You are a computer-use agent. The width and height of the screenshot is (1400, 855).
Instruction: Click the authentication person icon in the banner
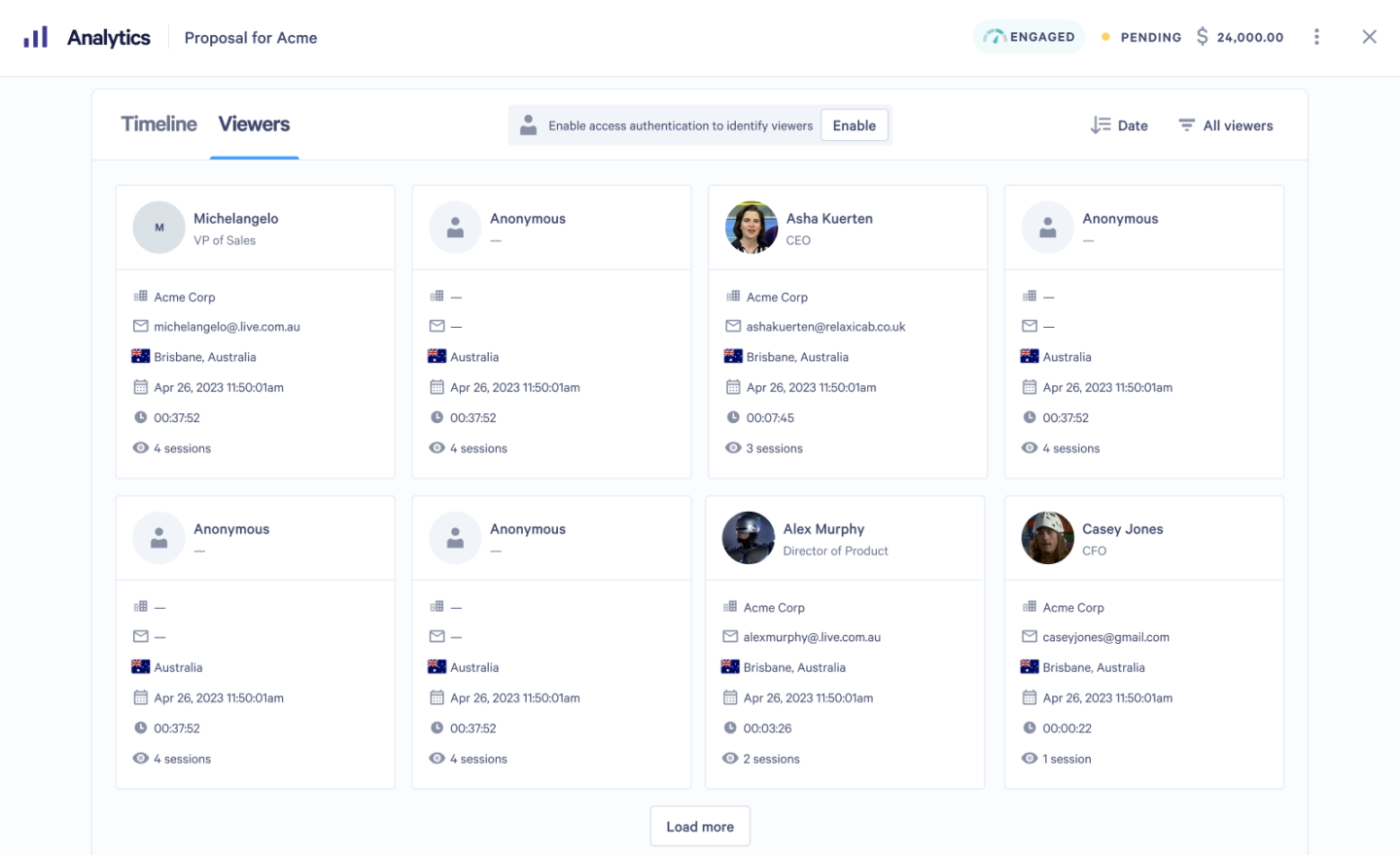[x=529, y=125]
